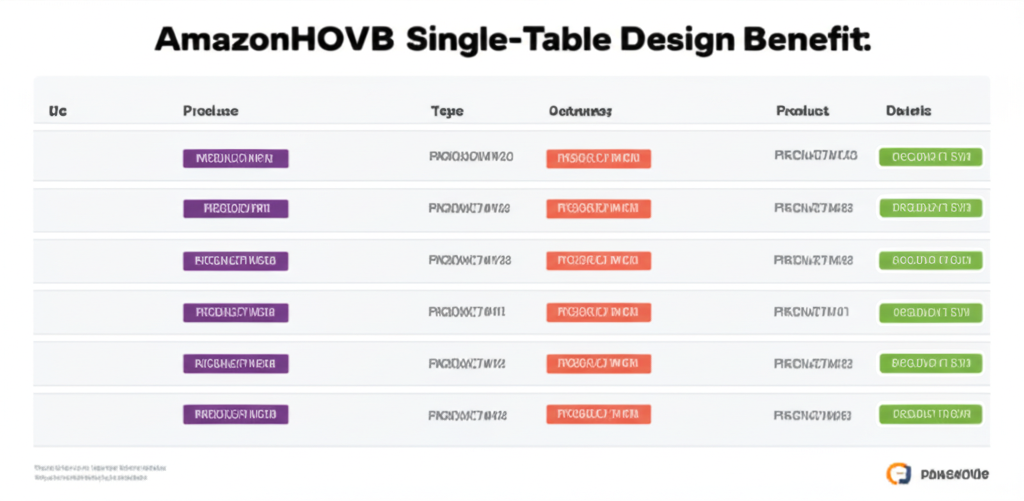Click the orange tag in the first table row
1024x501 pixels.
pyautogui.click(x=598, y=158)
